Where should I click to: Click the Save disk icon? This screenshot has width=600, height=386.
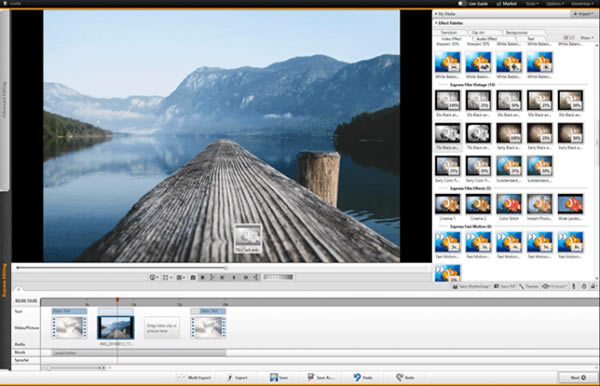tap(274, 378)
